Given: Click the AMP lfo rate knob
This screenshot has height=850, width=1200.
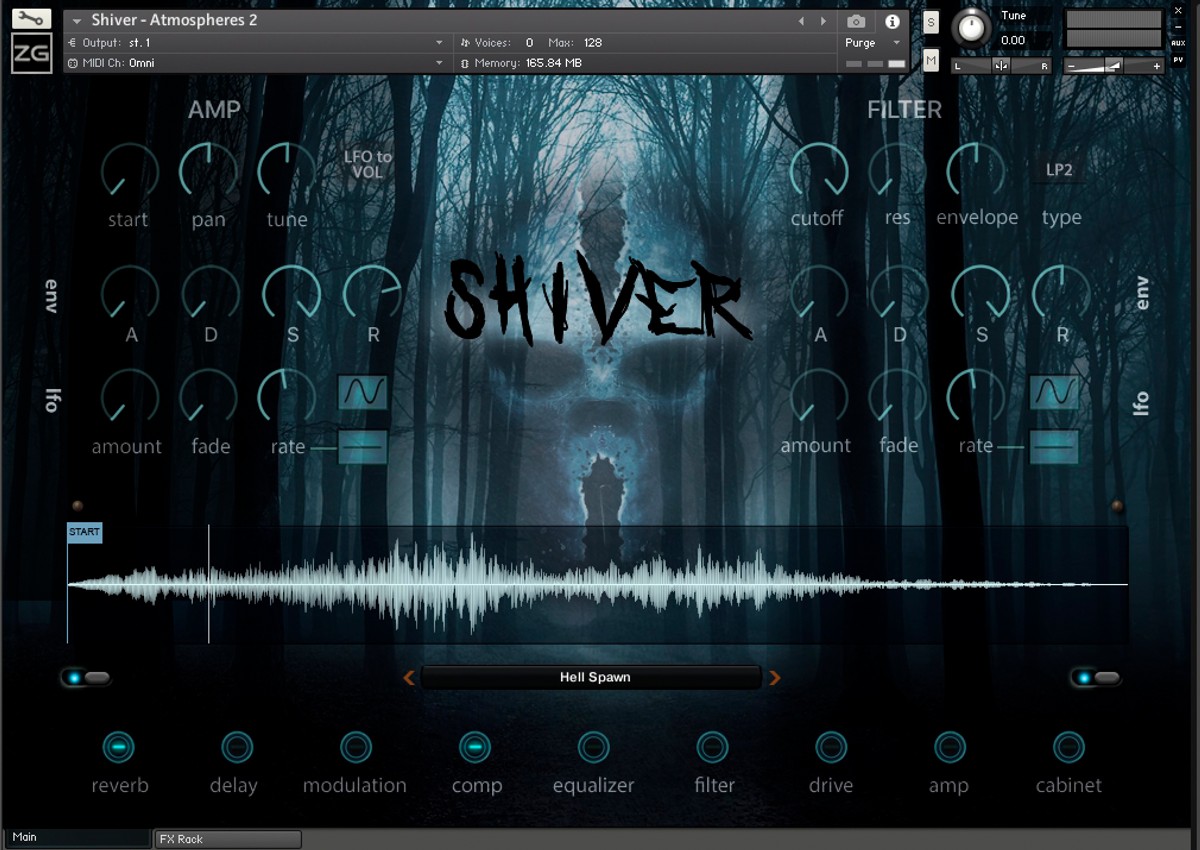Looking at the screenshot, I should click(287, 397).
